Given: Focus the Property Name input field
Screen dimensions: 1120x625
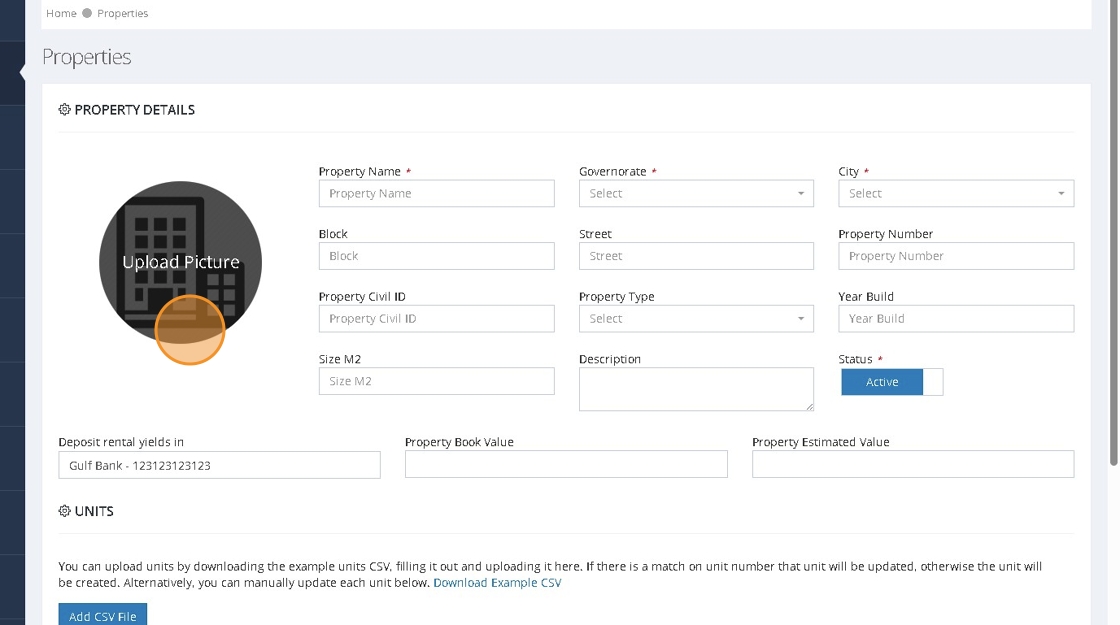Looking at the screenshot, I should 436,194.
